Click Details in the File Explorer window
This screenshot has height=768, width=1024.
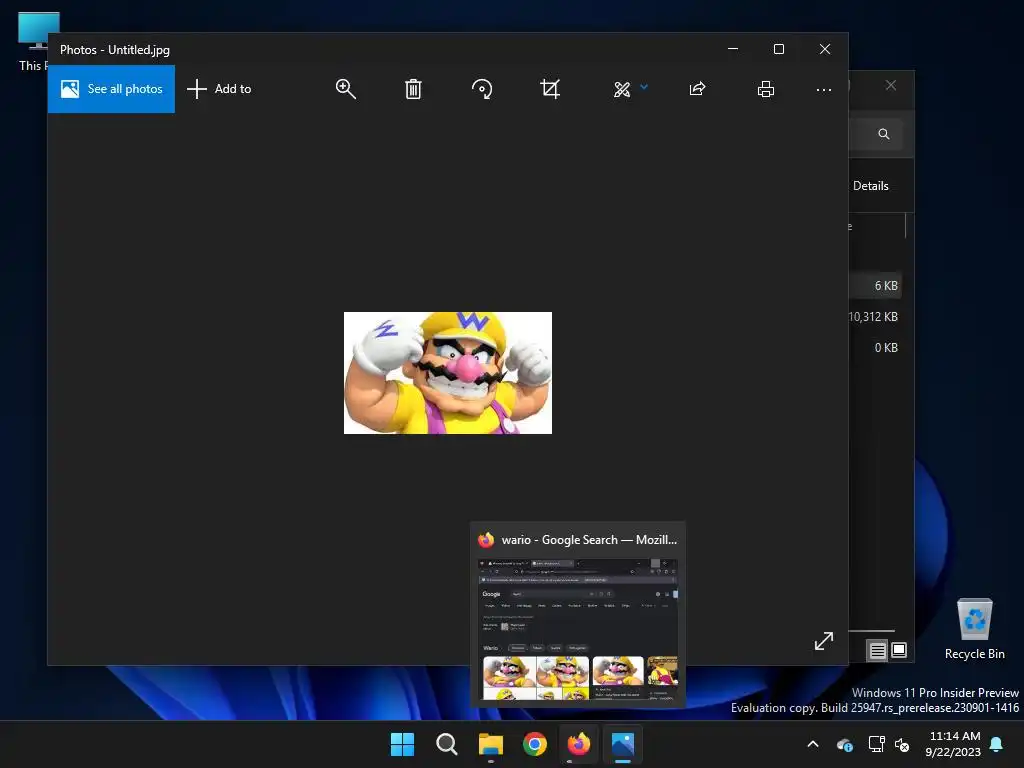pyautogui.click(x=871, y=186)
